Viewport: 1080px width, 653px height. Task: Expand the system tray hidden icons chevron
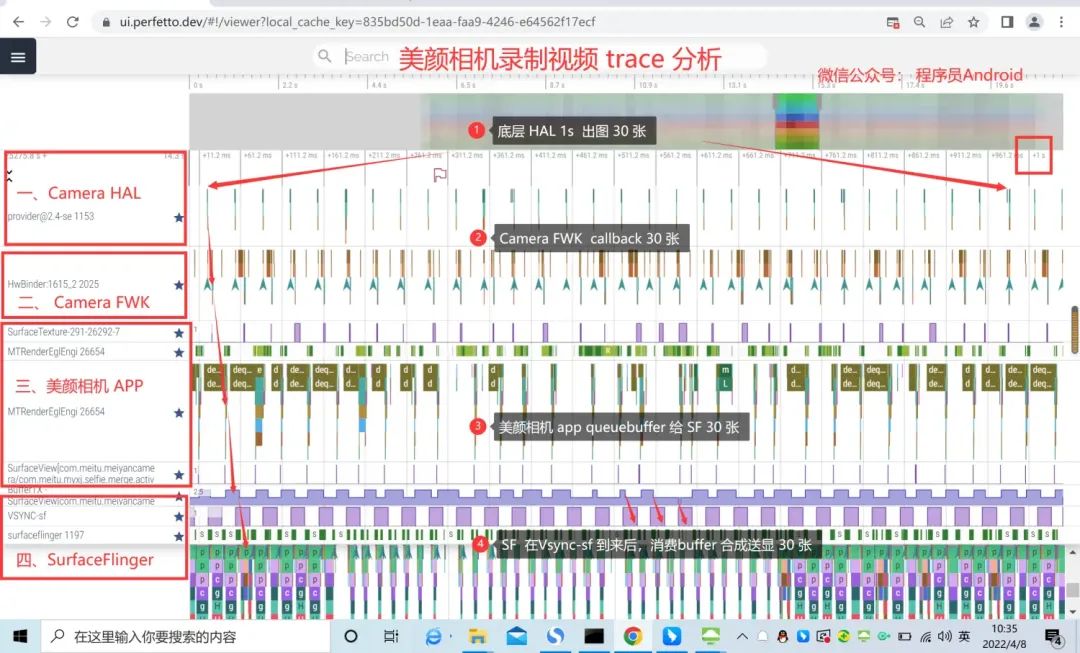(742, 636)
